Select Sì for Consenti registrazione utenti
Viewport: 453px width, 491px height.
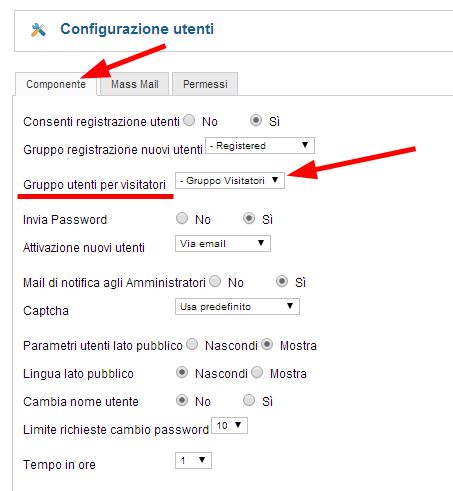pos(256,120)
